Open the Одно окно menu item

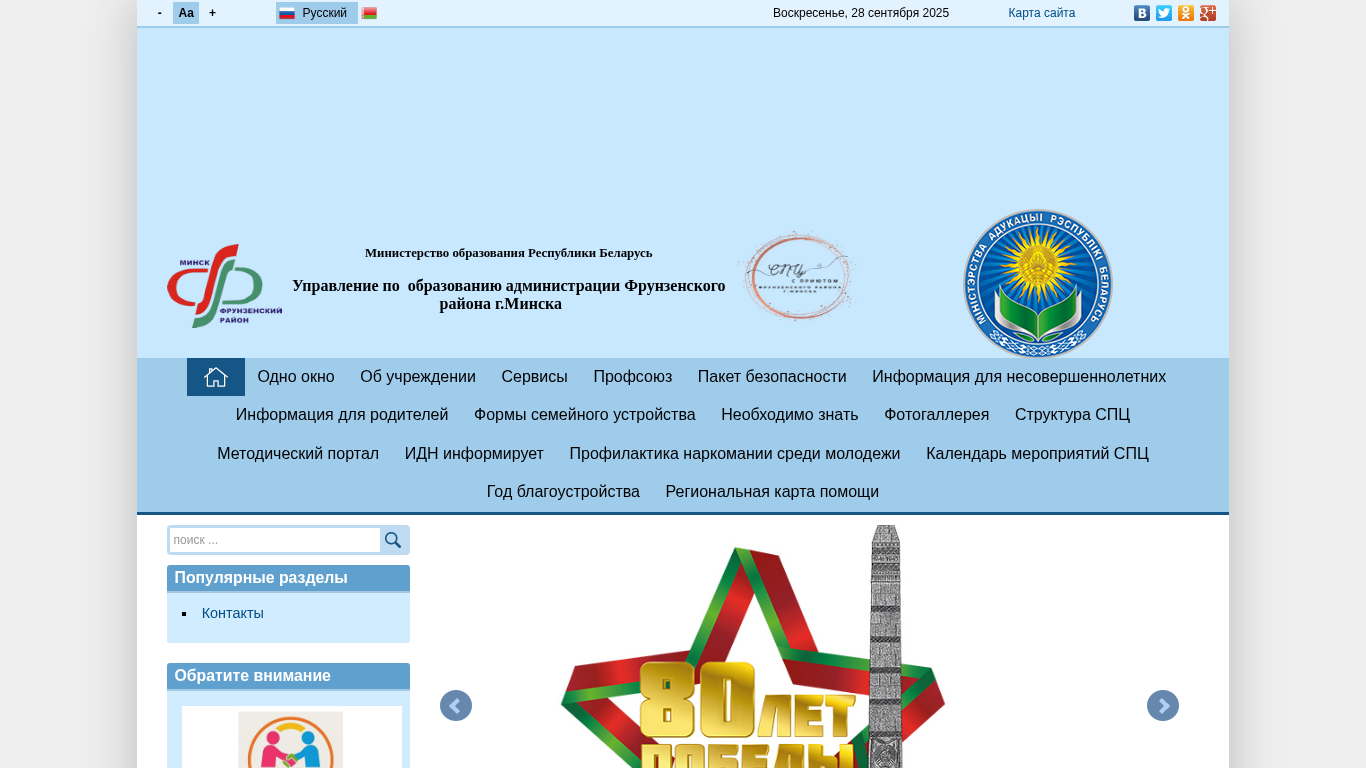[x=296, y=377]
